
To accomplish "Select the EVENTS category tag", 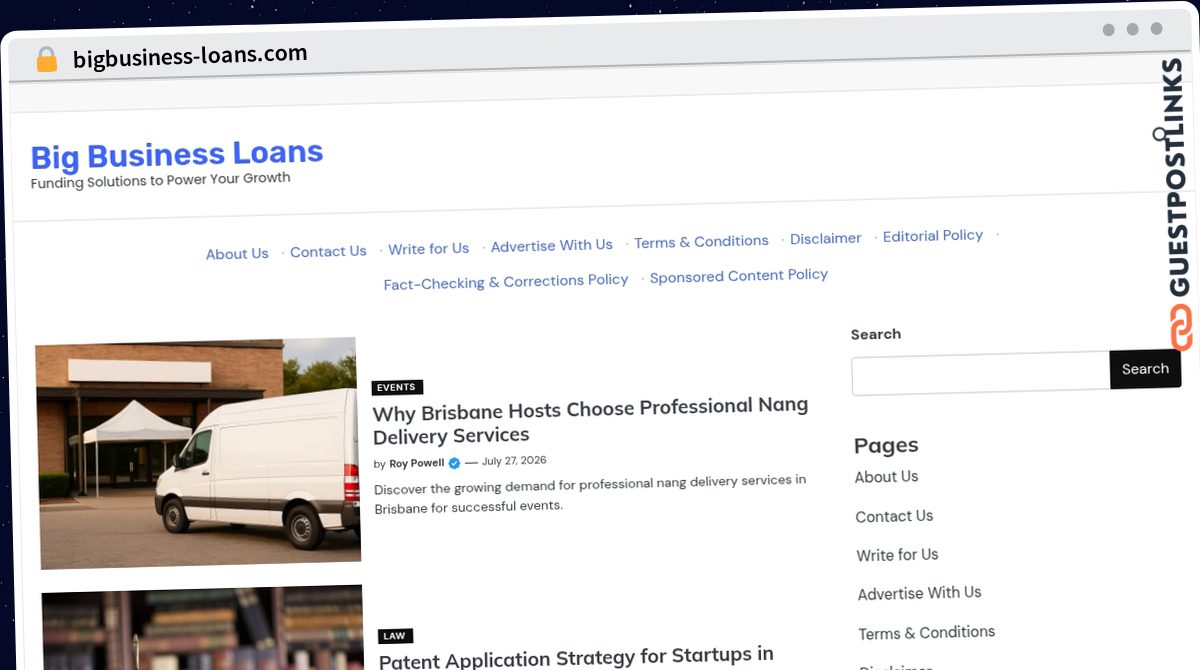I will [397, 387].
